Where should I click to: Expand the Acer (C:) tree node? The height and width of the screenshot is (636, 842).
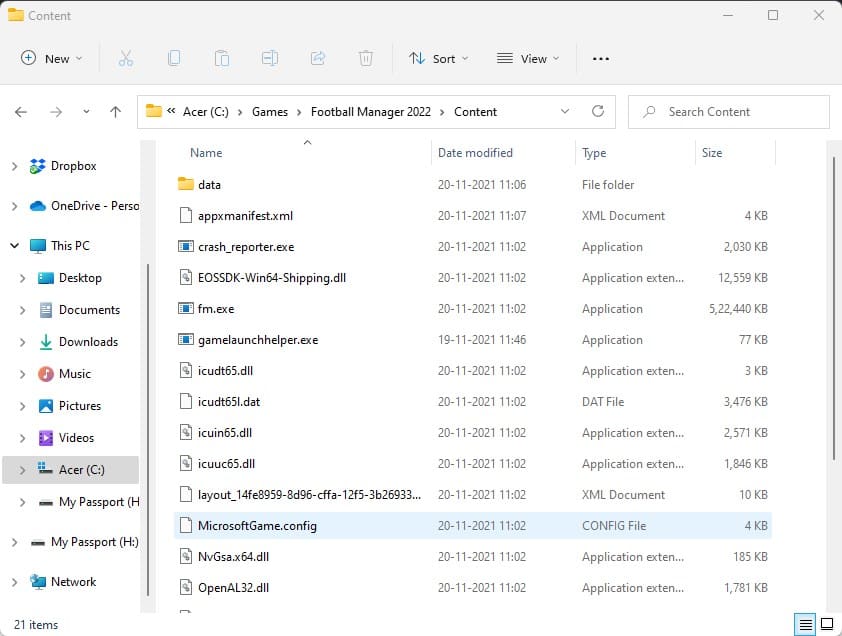(x=23, y=470)
